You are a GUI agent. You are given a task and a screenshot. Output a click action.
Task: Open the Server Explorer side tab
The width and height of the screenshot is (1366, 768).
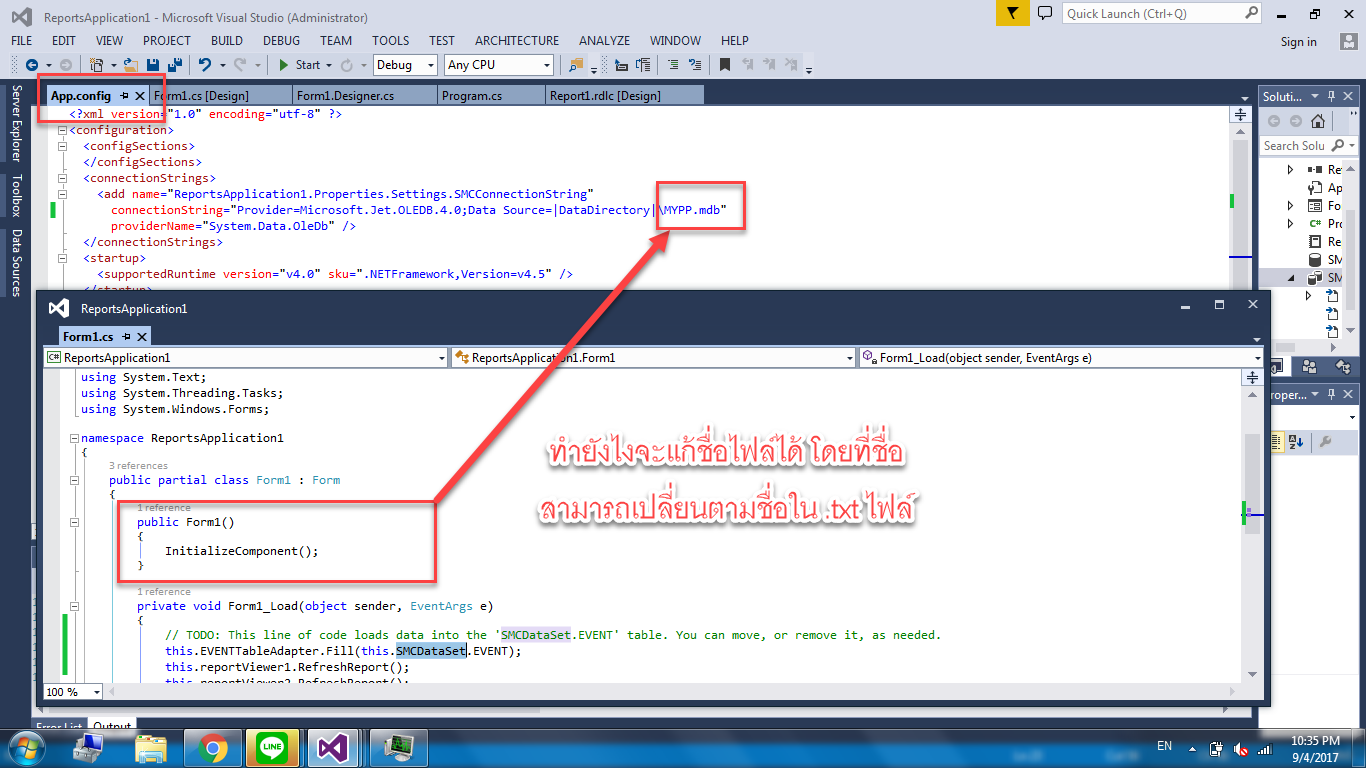[15, 123]
